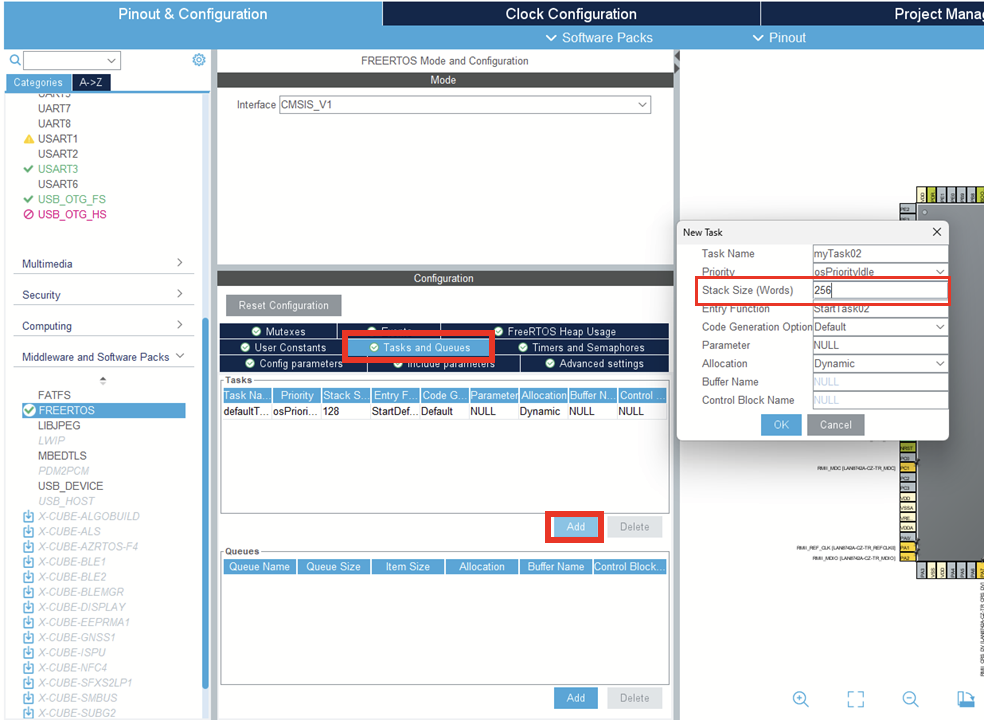Click download icon next to X-CUBE-ALGOBUILD
This screenshot has width=984, height=720.
[28, 516]
